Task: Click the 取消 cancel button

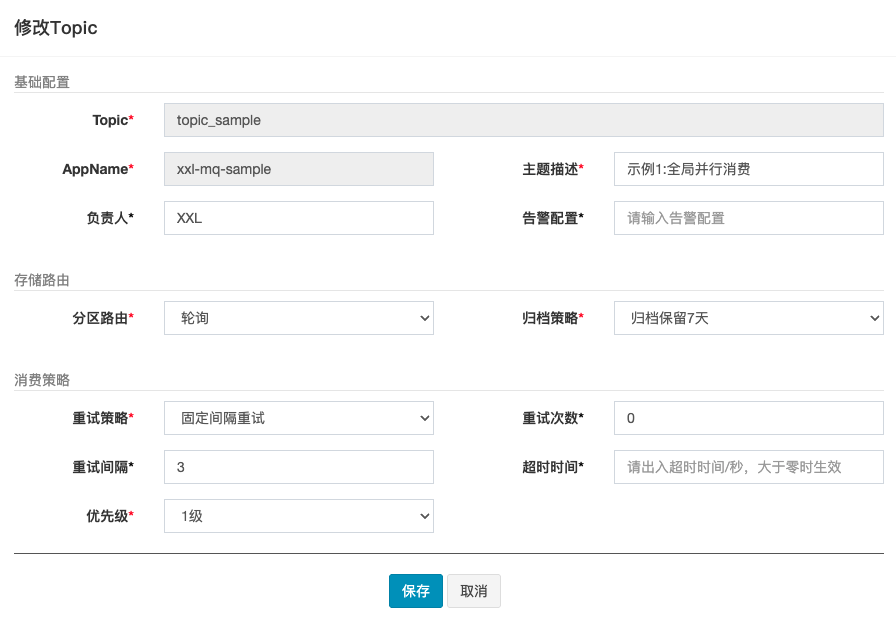Action: 474,591
